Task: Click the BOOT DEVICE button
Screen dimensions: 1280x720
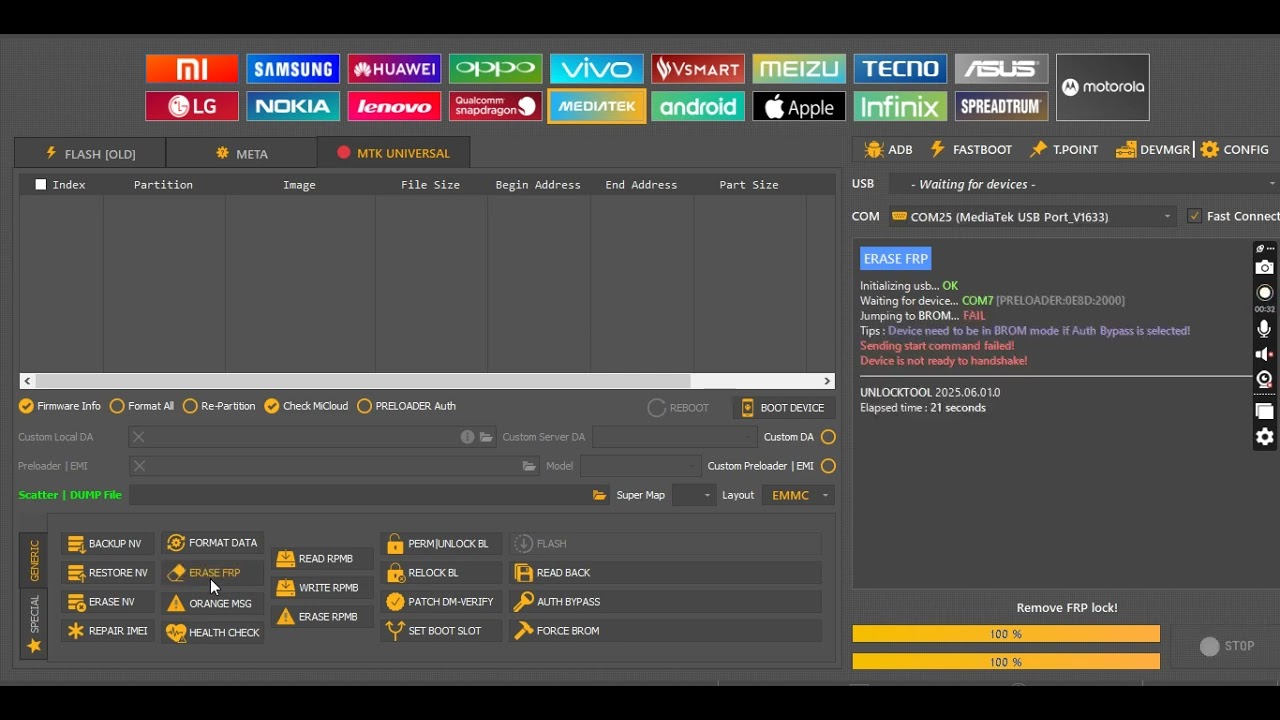Action: tap(784, 408)
